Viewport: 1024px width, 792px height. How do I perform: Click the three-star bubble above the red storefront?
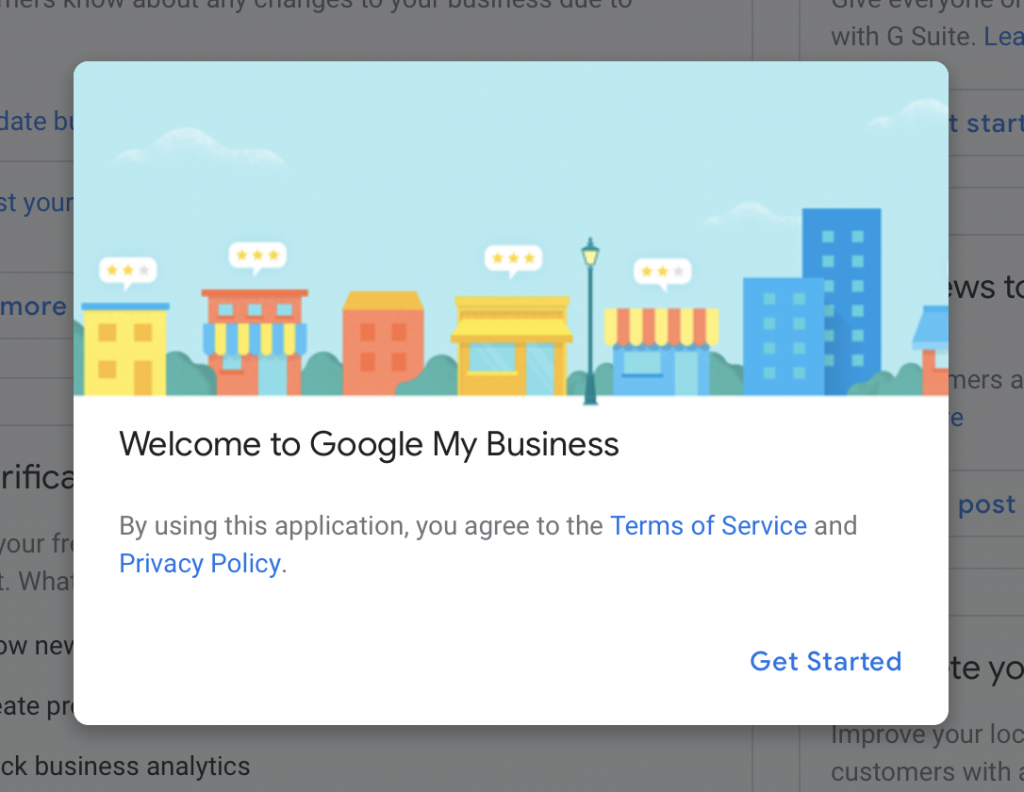click(257, 255)
